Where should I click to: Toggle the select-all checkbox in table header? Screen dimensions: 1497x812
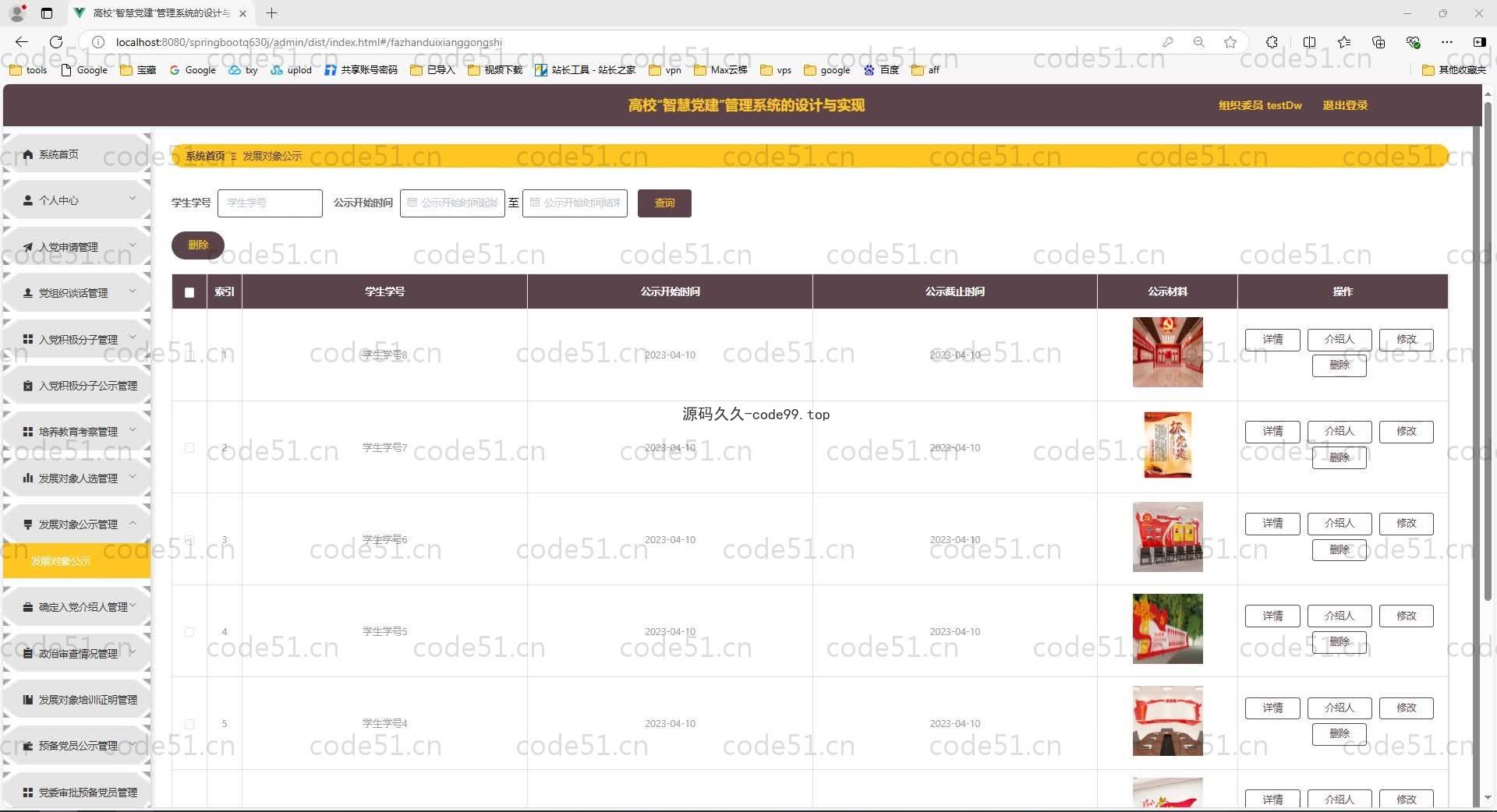[189, 292]
